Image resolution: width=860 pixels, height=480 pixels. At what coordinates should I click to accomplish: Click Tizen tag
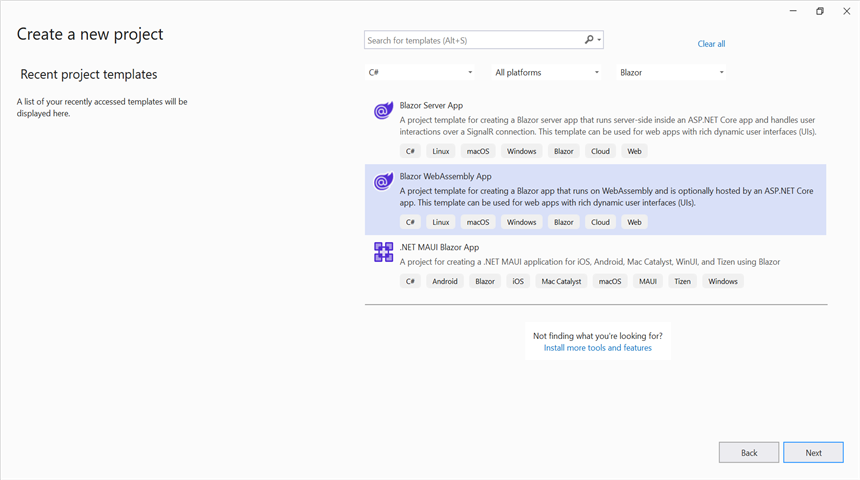pos(682,281)
